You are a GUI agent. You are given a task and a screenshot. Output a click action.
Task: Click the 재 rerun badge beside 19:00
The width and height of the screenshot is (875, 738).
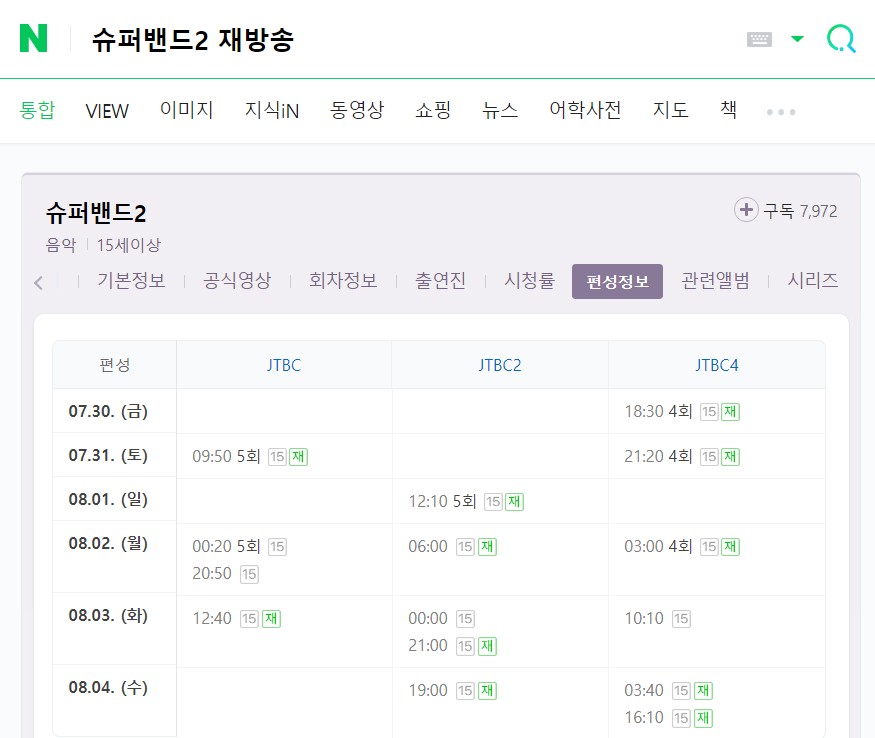(487, 691)
